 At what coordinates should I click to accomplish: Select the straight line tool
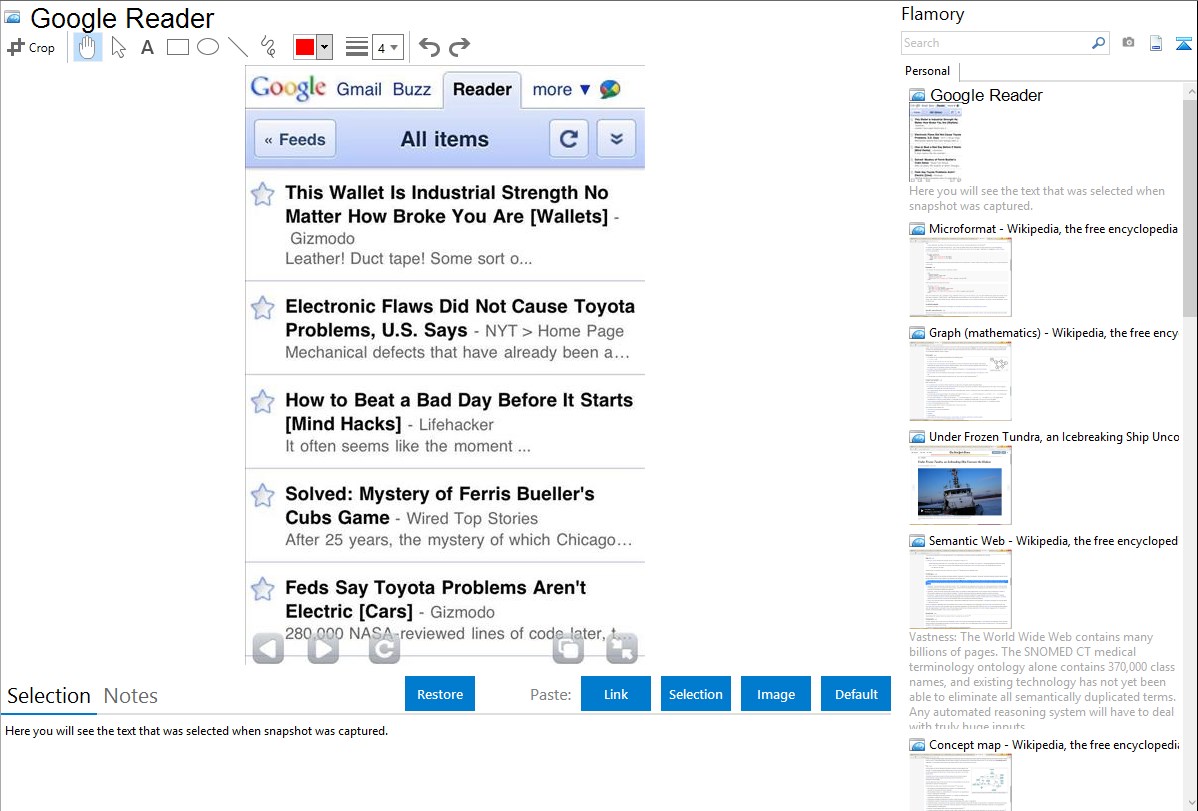238,47
